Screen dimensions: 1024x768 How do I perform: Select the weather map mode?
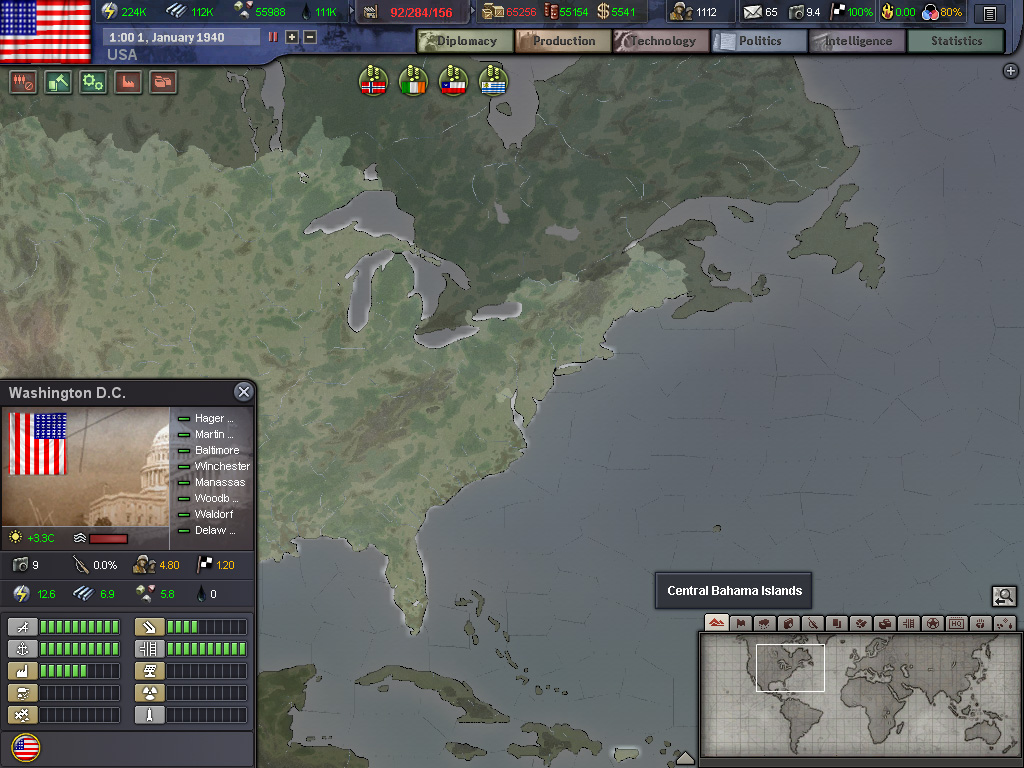(x=764, y=623)
